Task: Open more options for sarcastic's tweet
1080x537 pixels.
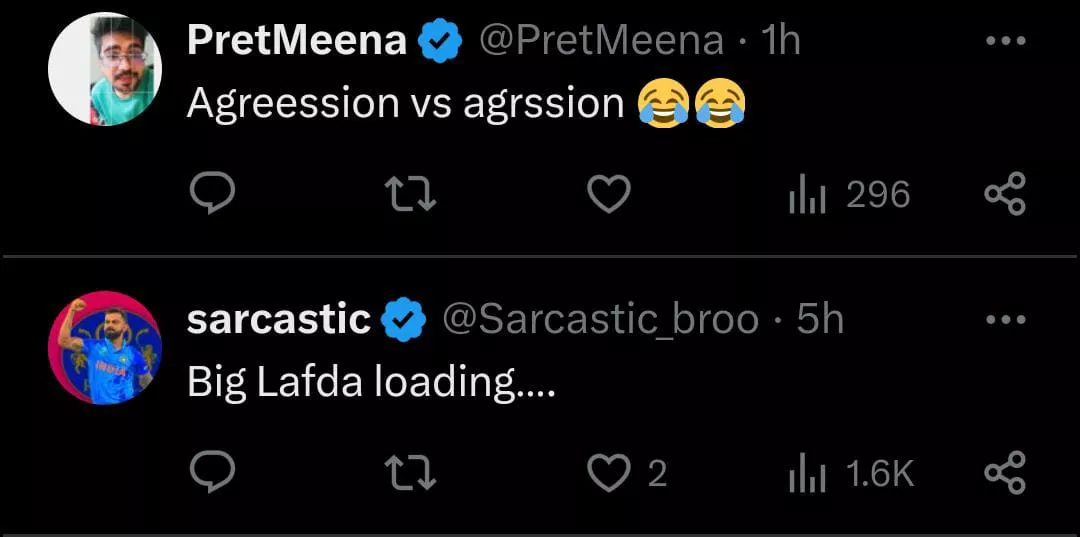Action: point(1005,320)
